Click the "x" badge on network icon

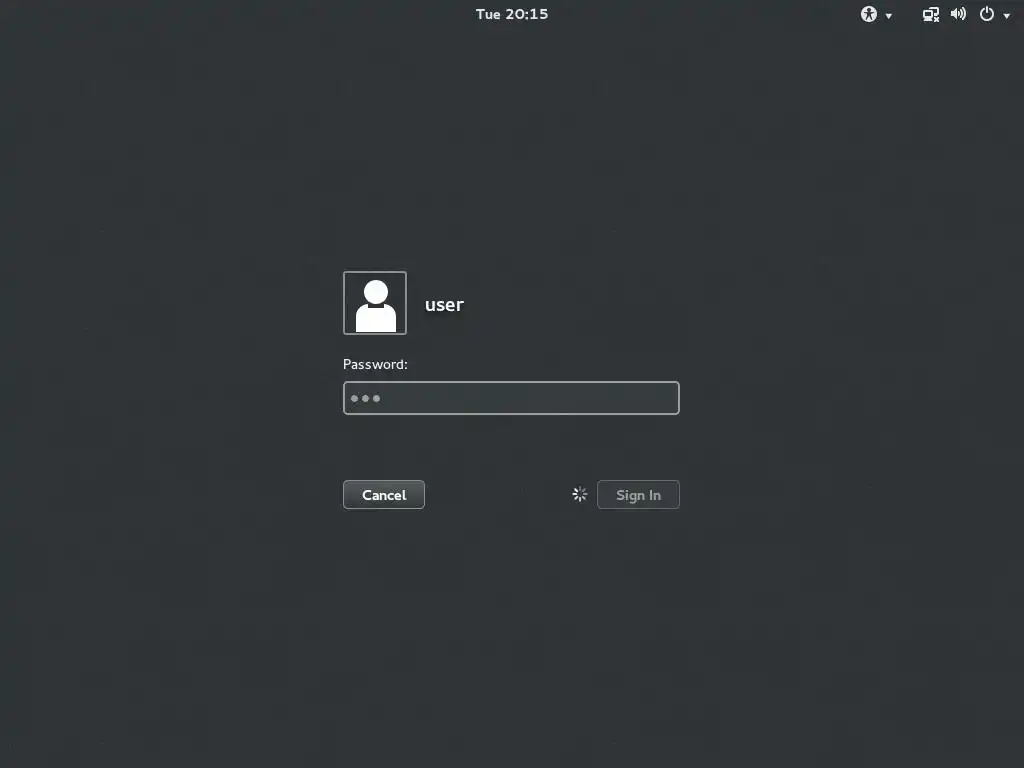pyautogui.click(x=936, y=19)
